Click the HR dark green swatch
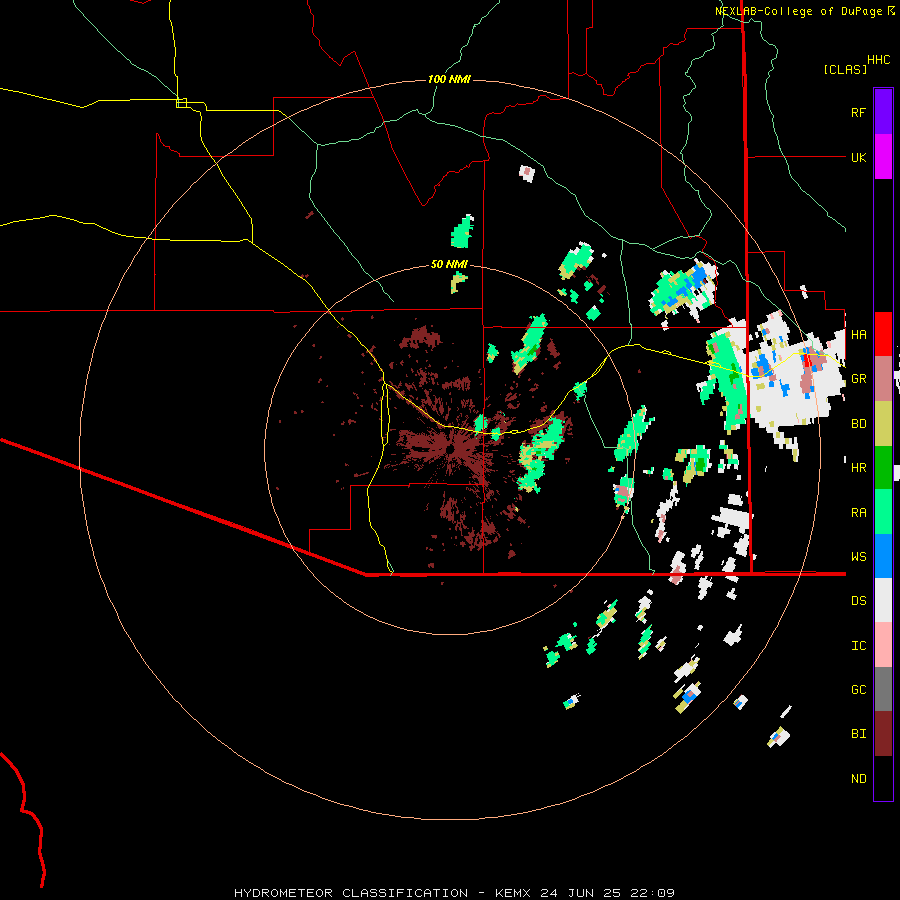The height and width of the screenshot is (900, 900). (883, 468)
